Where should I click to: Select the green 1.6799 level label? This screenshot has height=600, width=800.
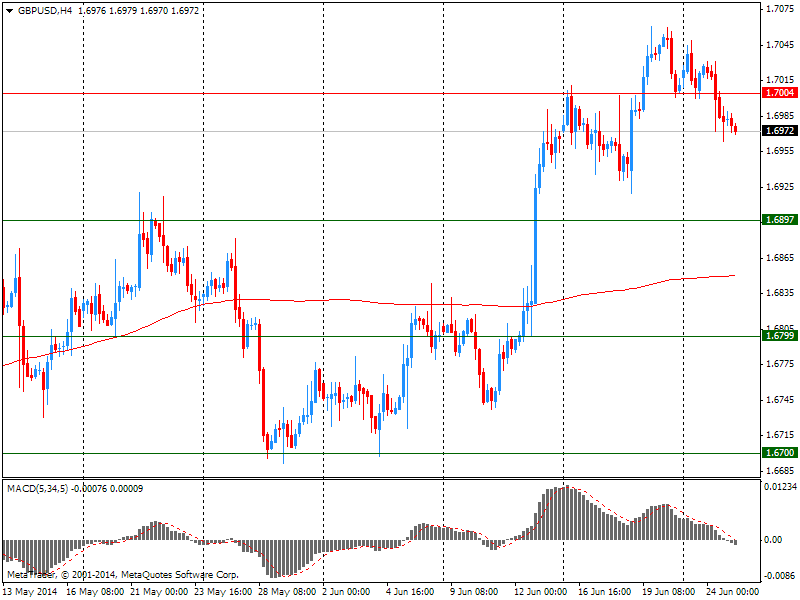[x=780, y=335]
